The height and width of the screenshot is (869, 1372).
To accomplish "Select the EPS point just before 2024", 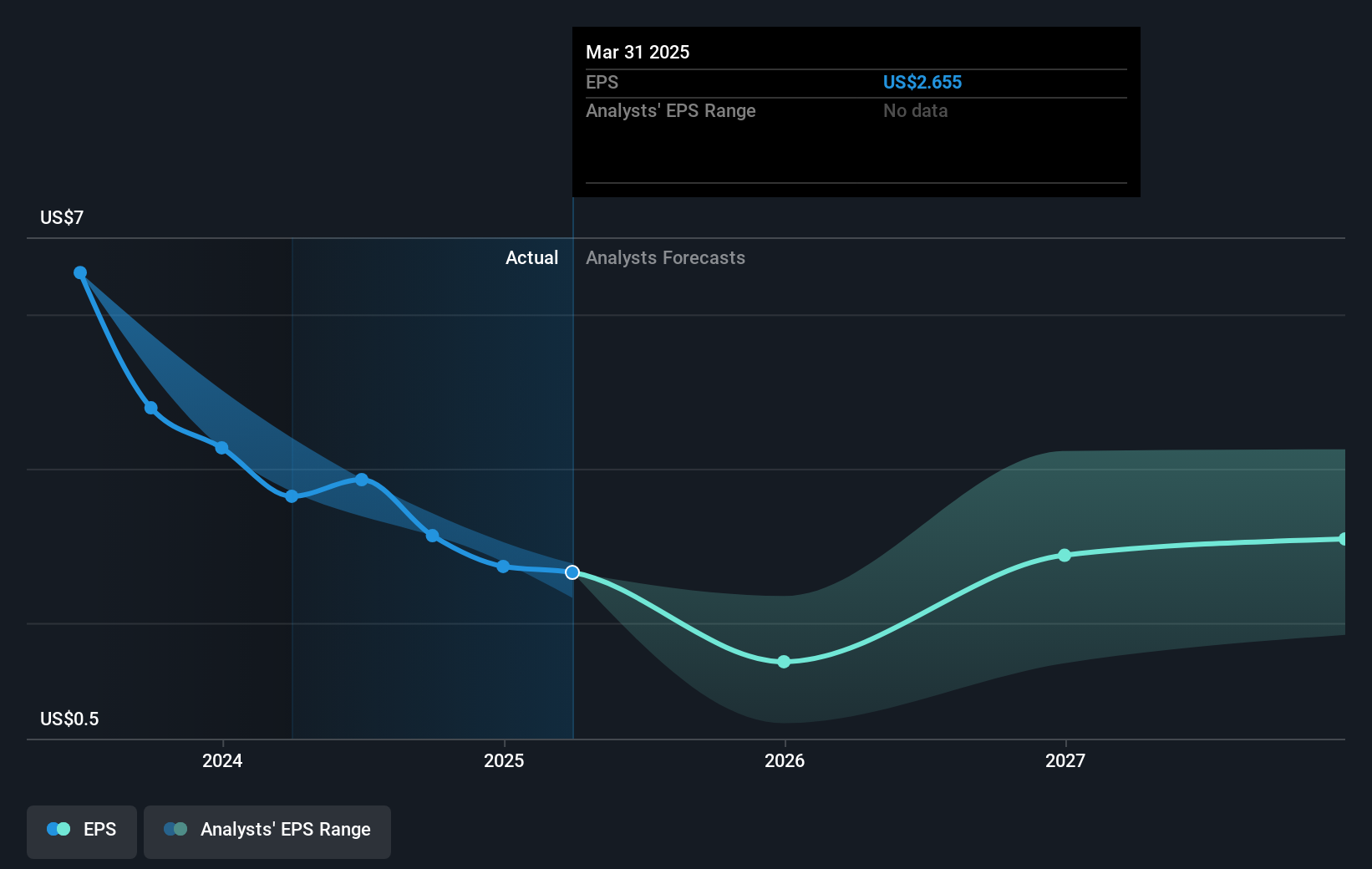I will 151,408.
